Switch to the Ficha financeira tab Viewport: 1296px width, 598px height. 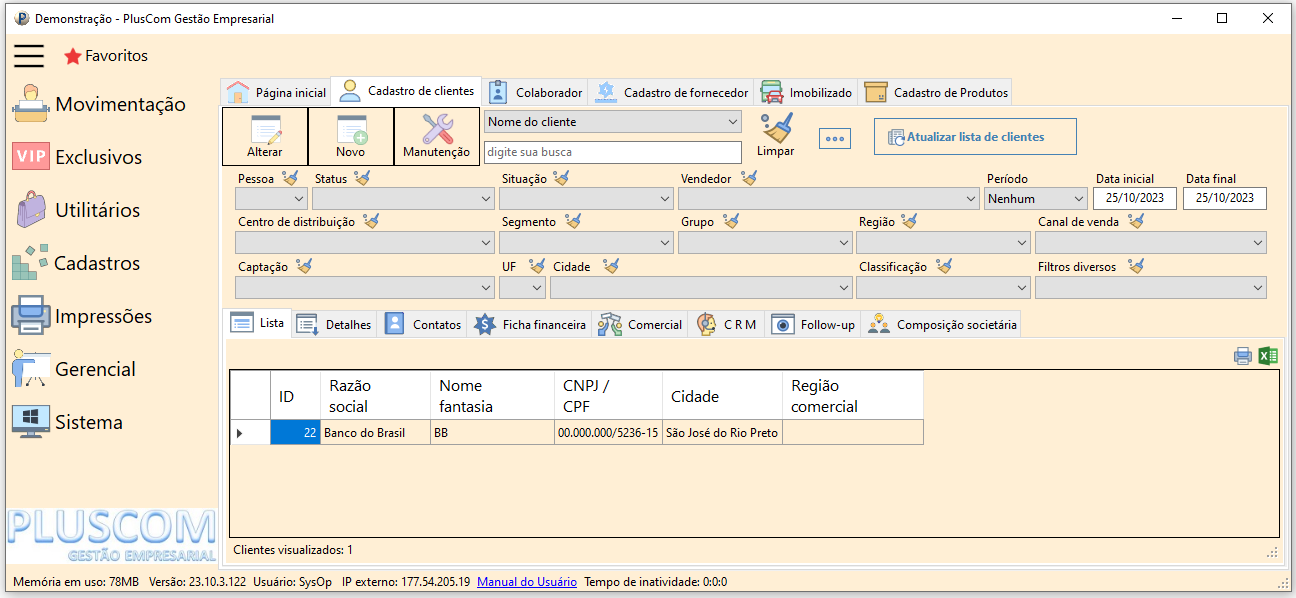click(x=531, y=325)
